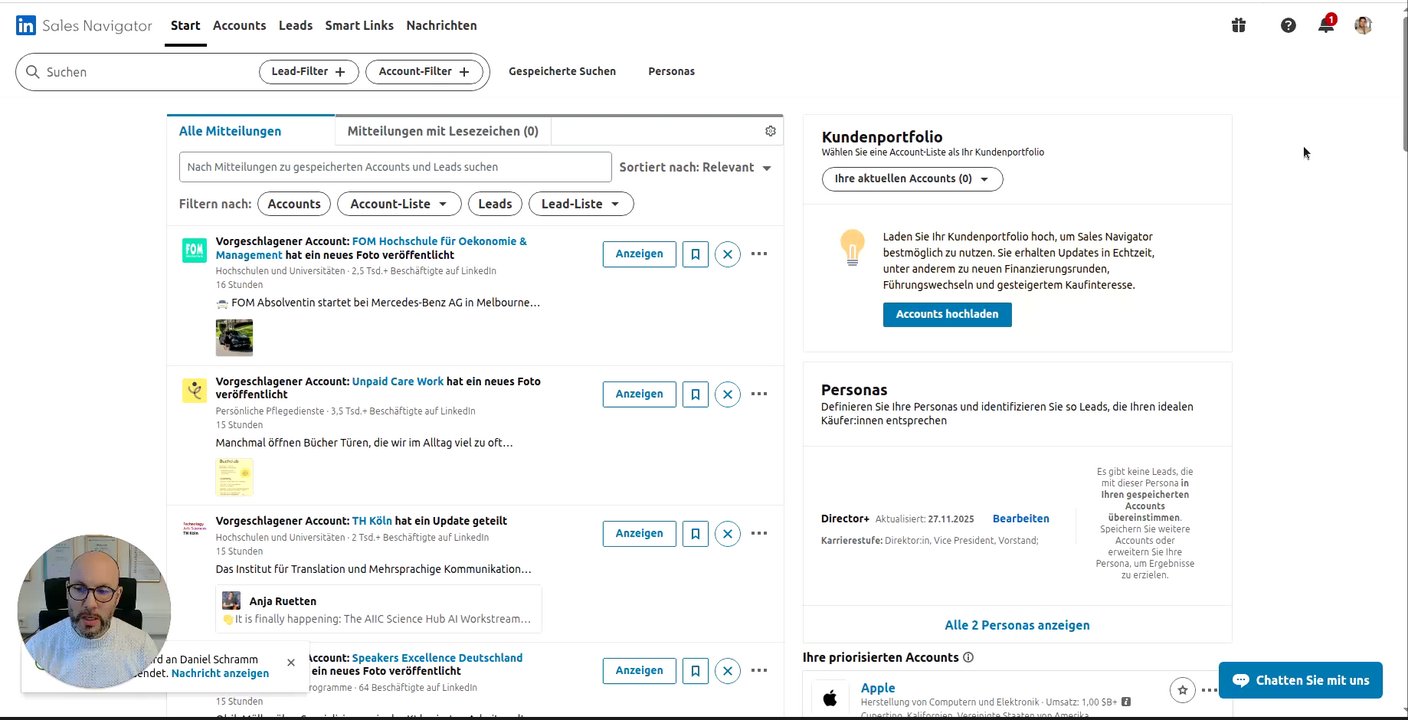Open the help question mark icon
The image size is (1408, 720).
pos(1288,26)
